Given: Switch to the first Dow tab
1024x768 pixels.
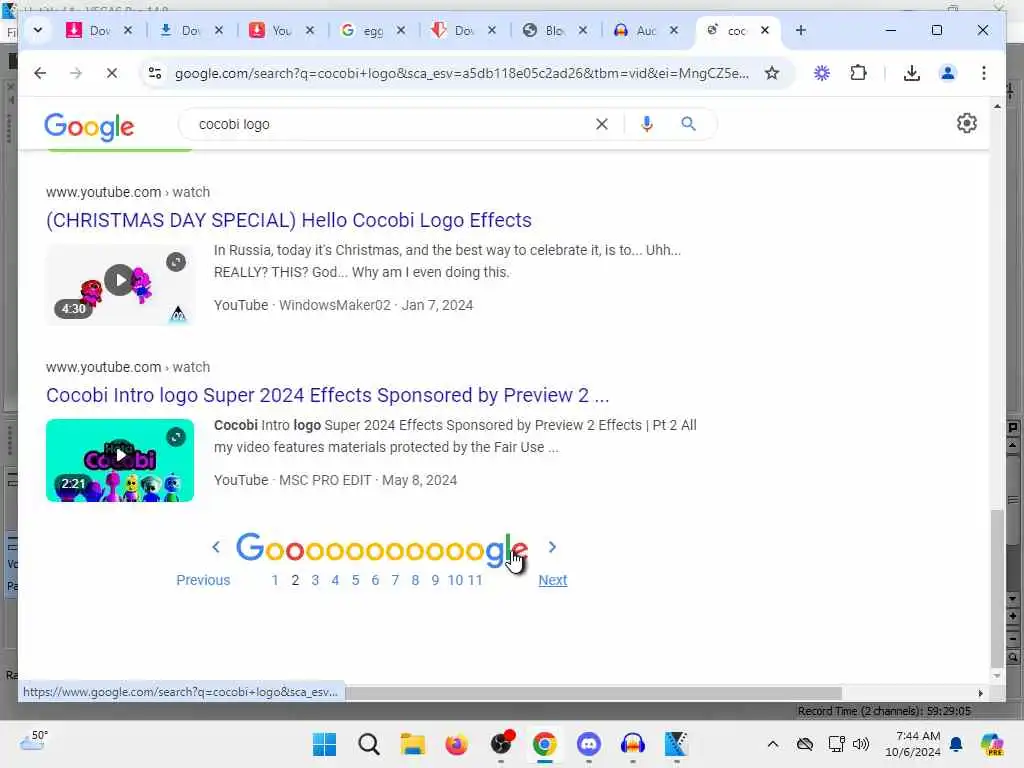Looking at the screenshot, I should [x=90, y=30].
